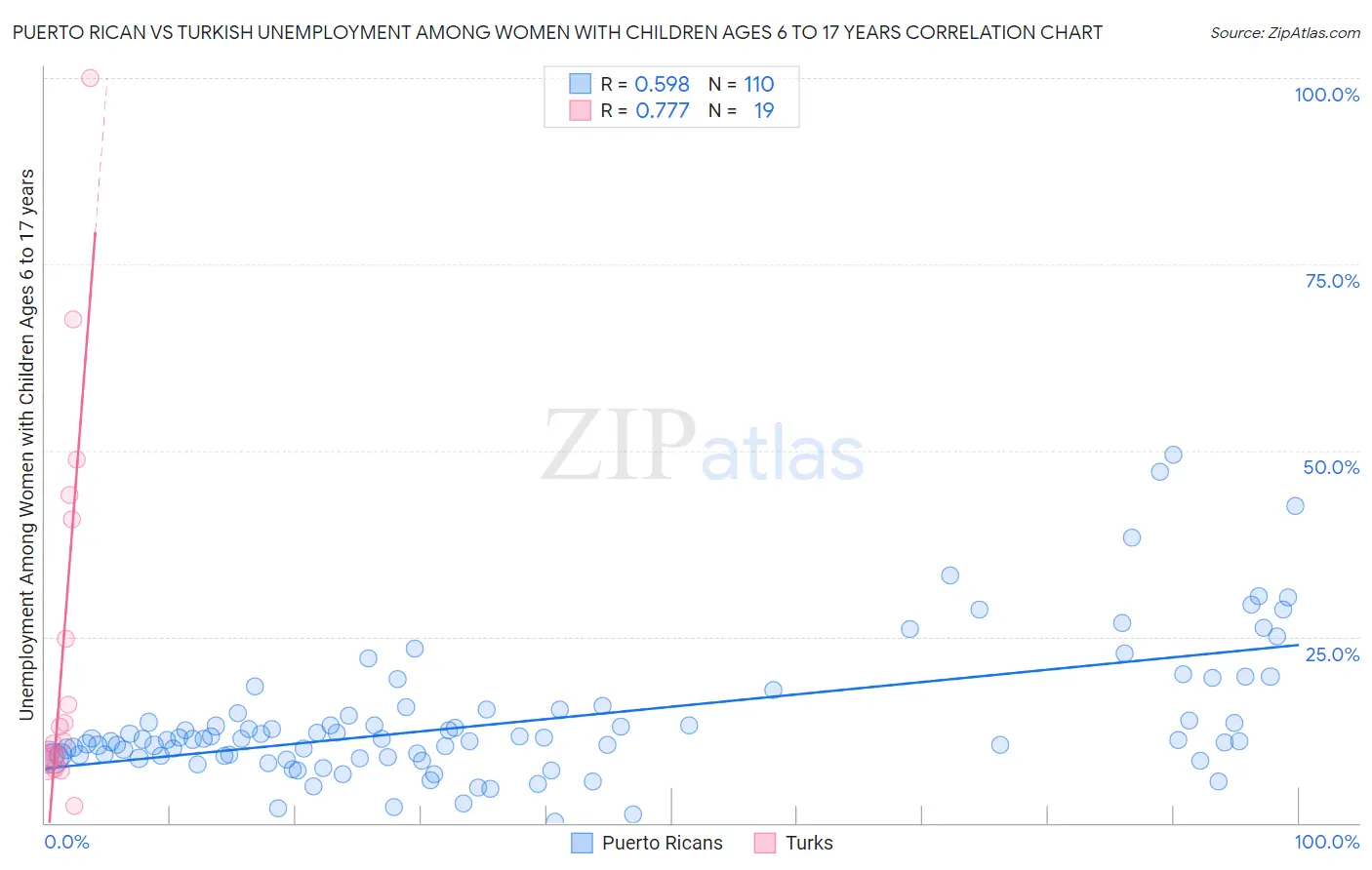Image resolution: width=1372 pixels, height=870 pixels.
Task: Click the 50.0% y-axis label
Action: (1331, 467)
